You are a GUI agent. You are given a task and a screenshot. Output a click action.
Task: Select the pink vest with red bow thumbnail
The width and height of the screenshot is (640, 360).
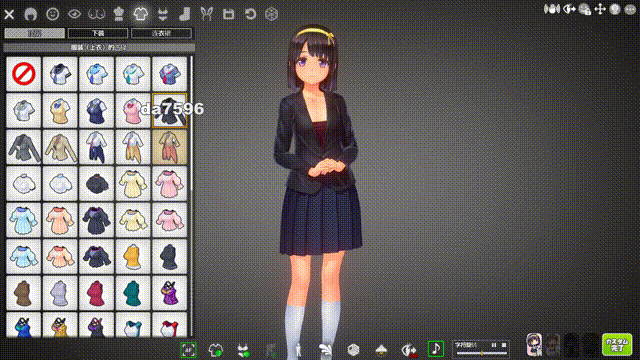pyautogui.click(x=133, y=111)
